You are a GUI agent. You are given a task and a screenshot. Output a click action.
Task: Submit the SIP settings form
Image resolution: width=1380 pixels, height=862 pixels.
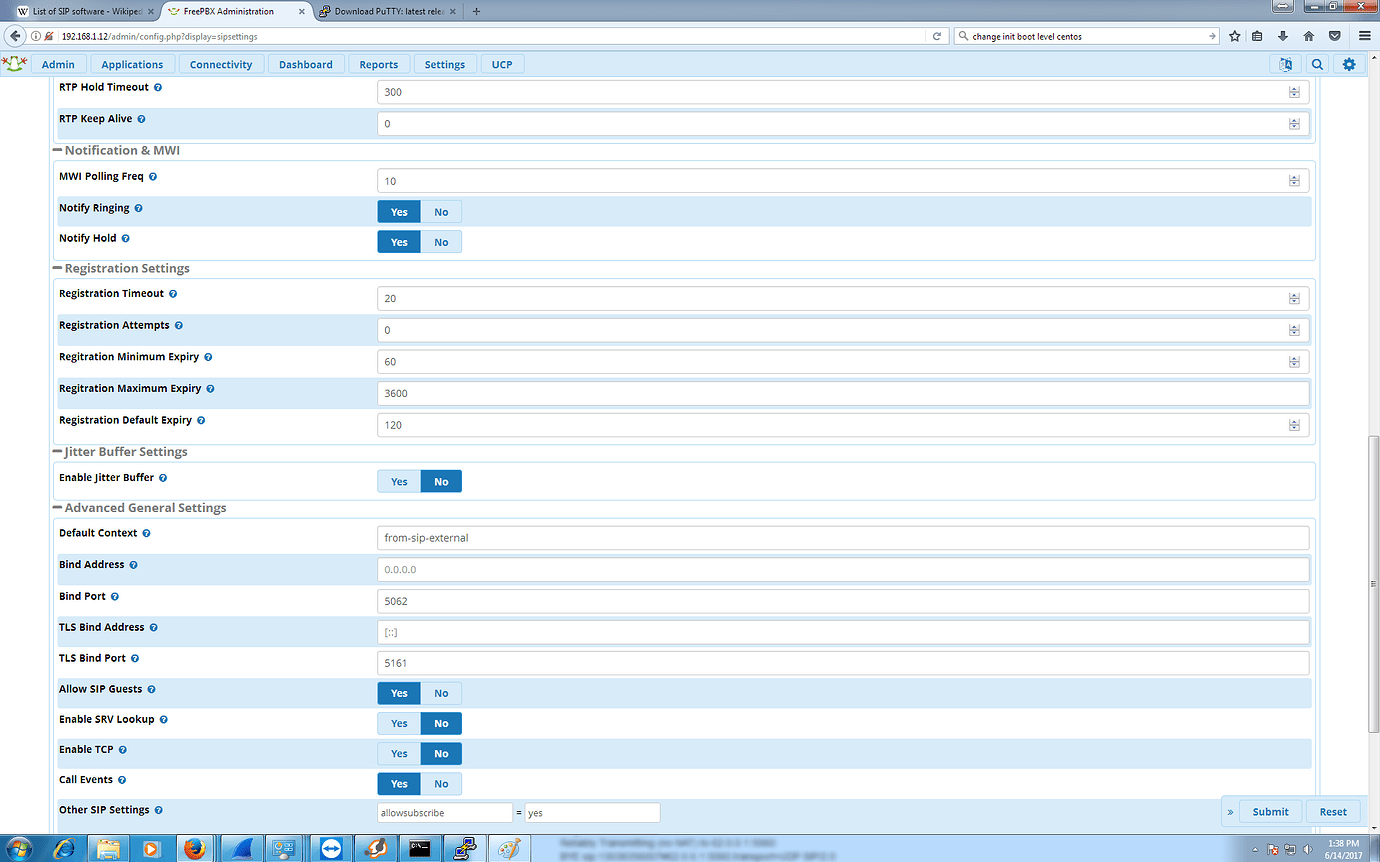tap(1270, 811)
